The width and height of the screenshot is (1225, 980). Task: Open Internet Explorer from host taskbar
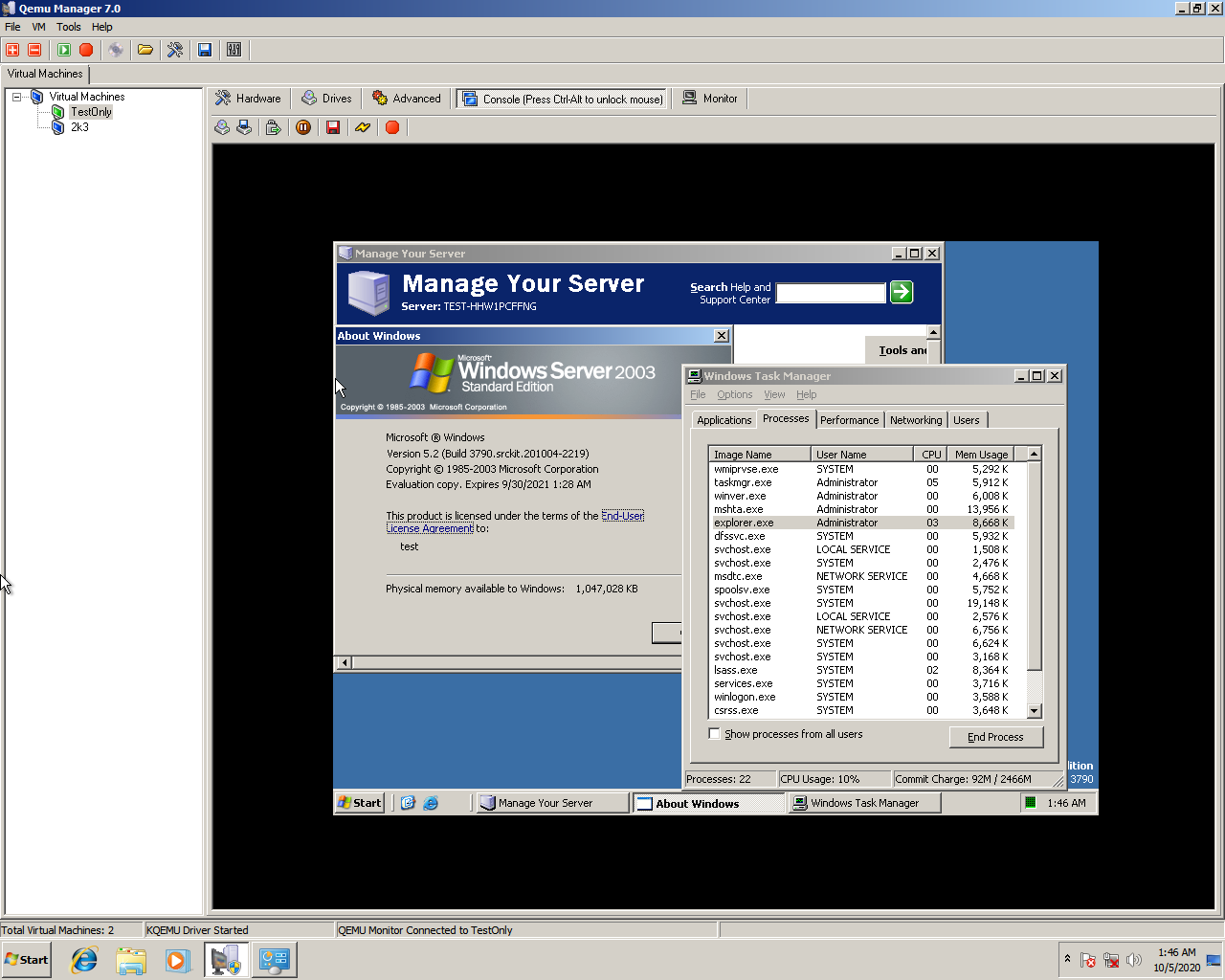[x=84, y=960]
